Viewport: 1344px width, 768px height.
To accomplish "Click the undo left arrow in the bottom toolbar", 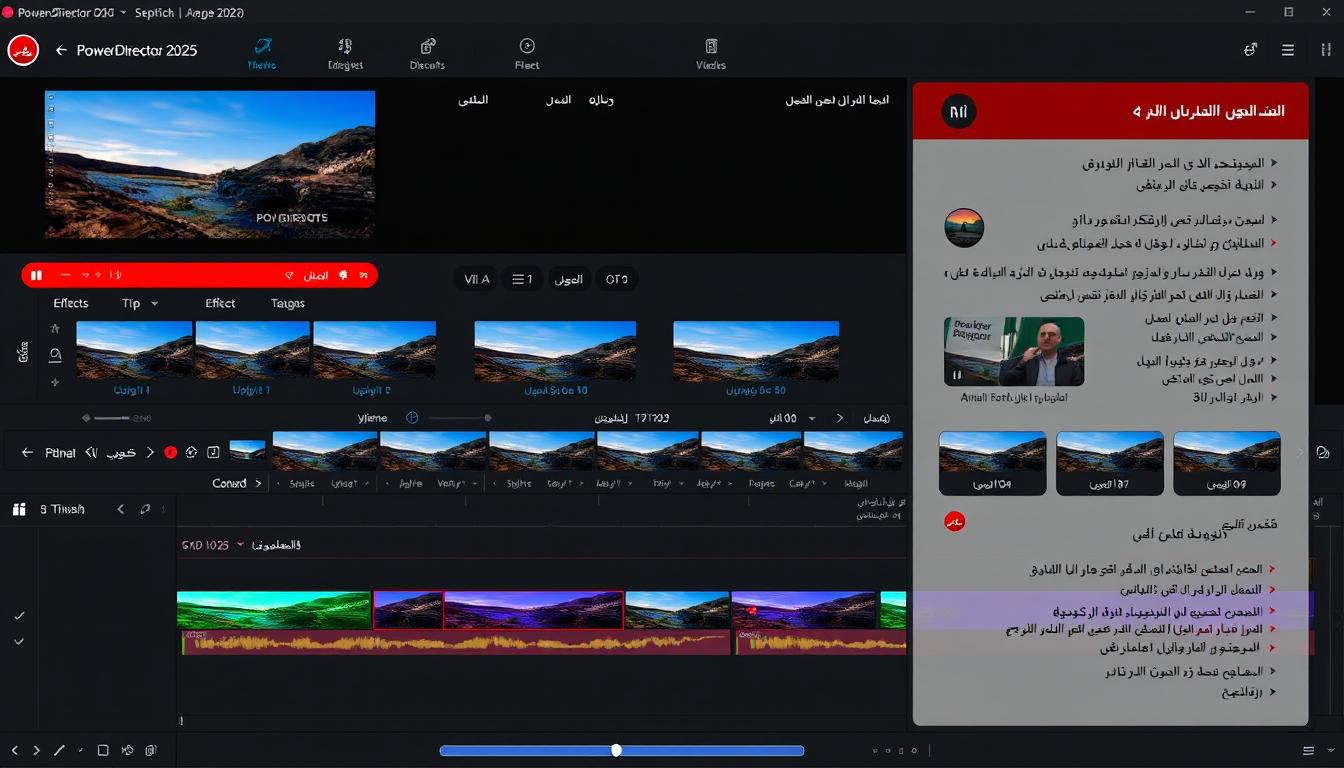I will [14, 750].
